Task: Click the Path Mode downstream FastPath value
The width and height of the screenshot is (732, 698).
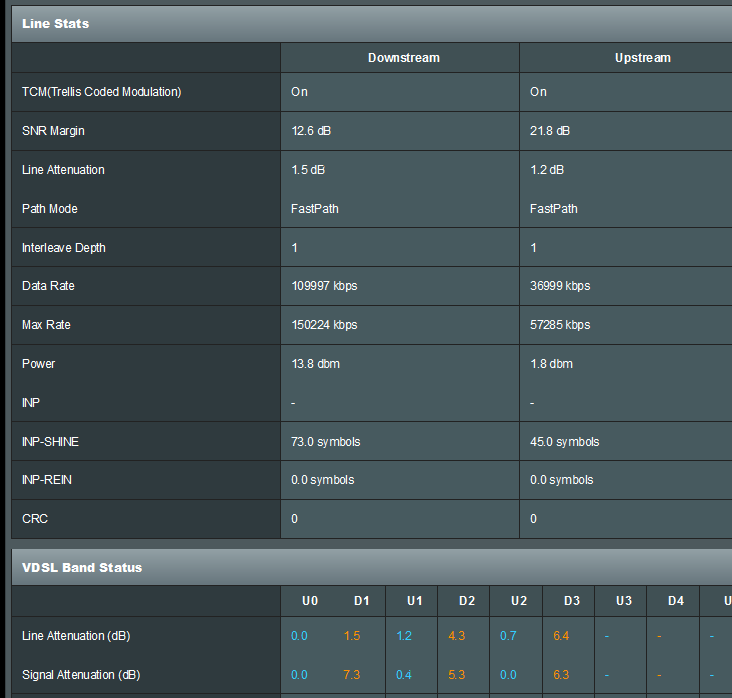Action: click(x=315, y=209)
